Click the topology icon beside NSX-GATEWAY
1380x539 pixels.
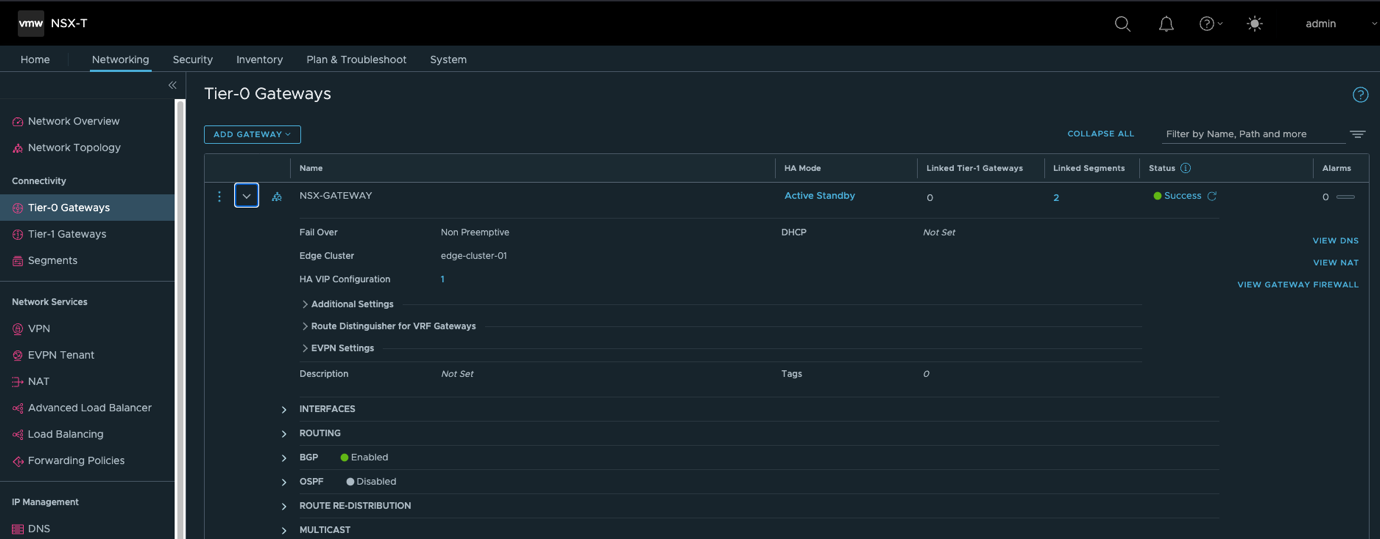click(277, 197)
